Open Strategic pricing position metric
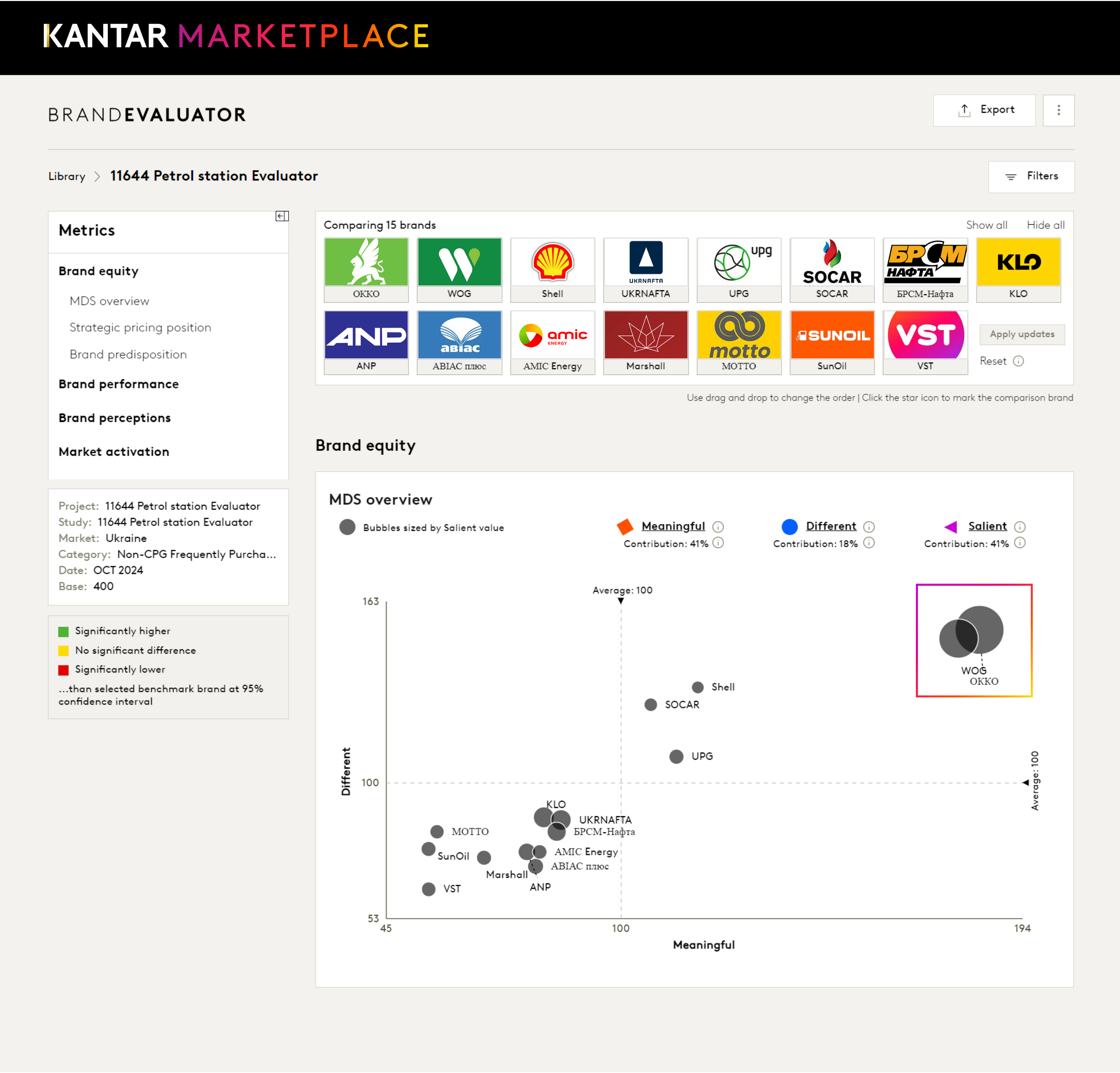The image size is (1120, 1073). (x=141, y=327)
